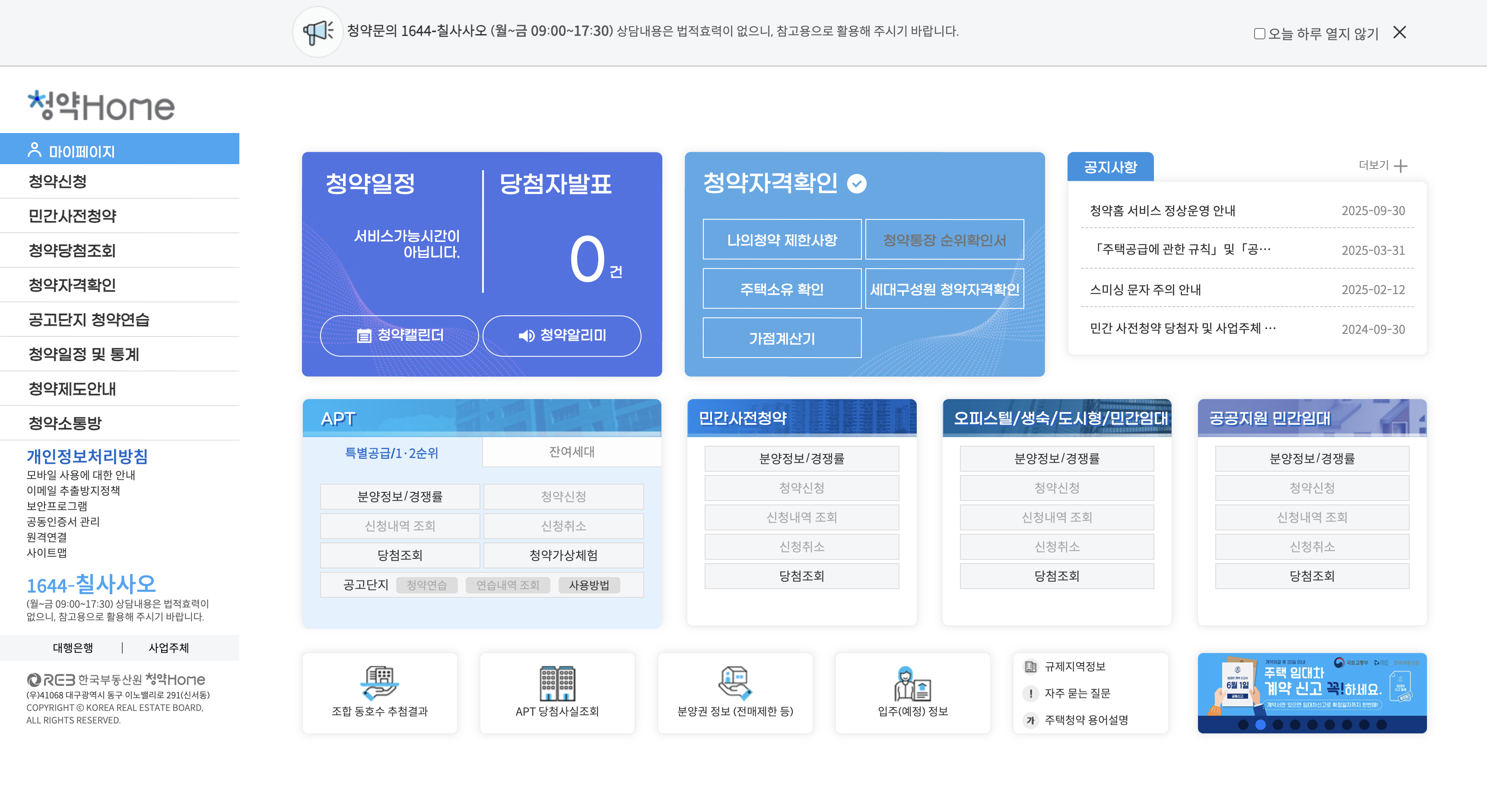Click the 조합 동호수 추첨결과 icon
The width and height of the screenshot is (1487, 812).
[x=379, y=683]
